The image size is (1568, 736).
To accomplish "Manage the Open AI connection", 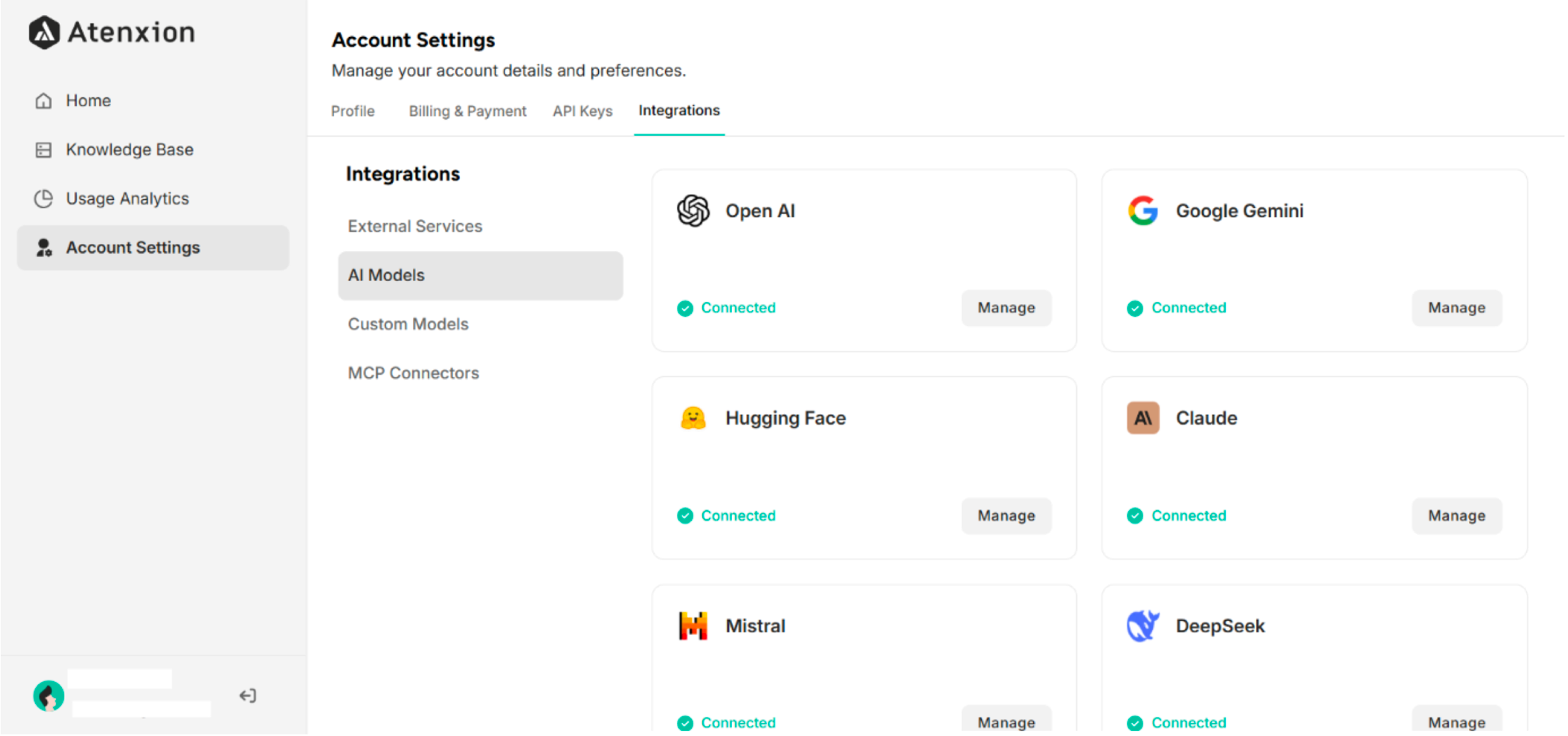I will point(1006,308).
